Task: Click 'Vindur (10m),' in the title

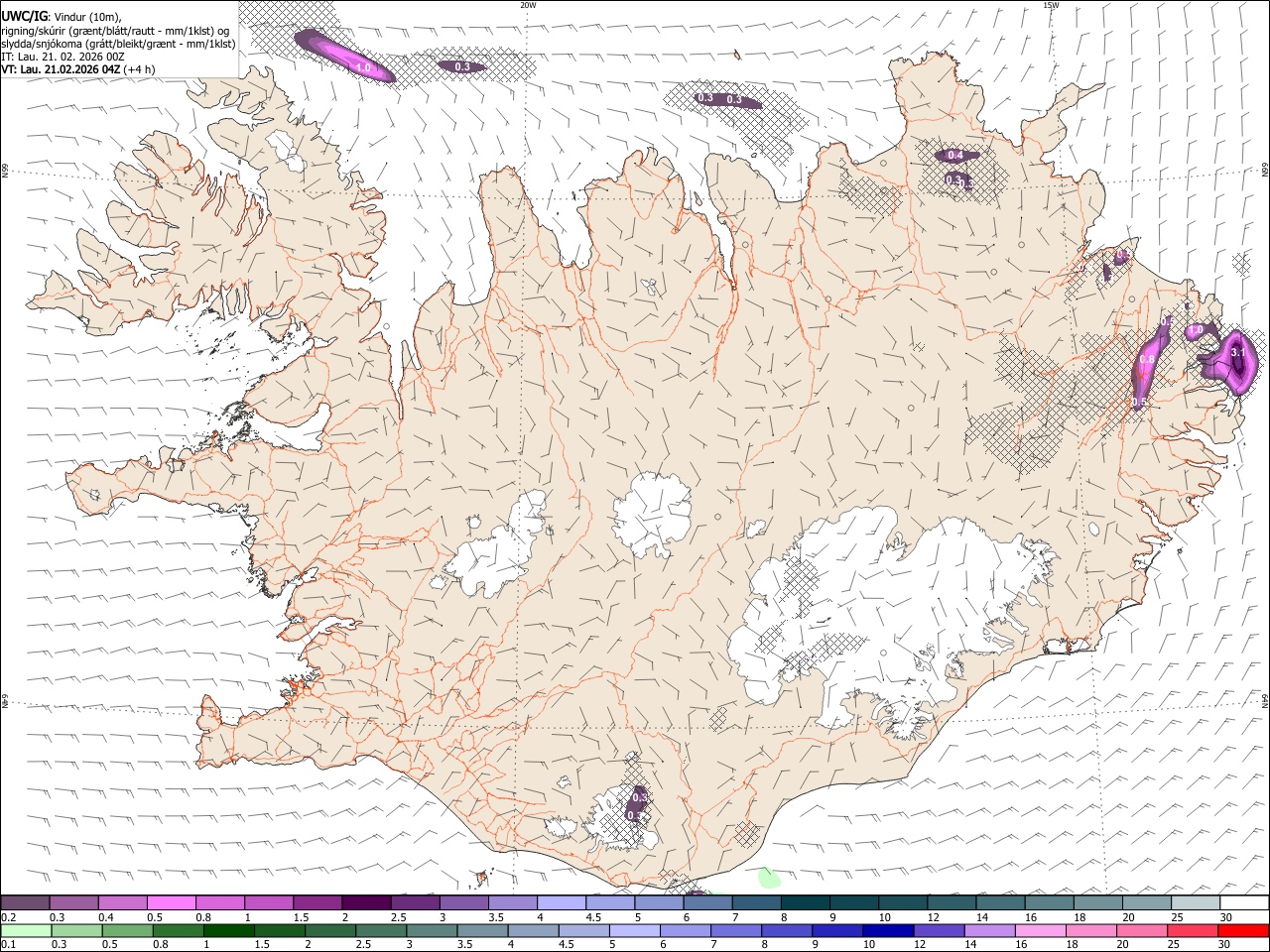Action: click(x=88, y=15)
